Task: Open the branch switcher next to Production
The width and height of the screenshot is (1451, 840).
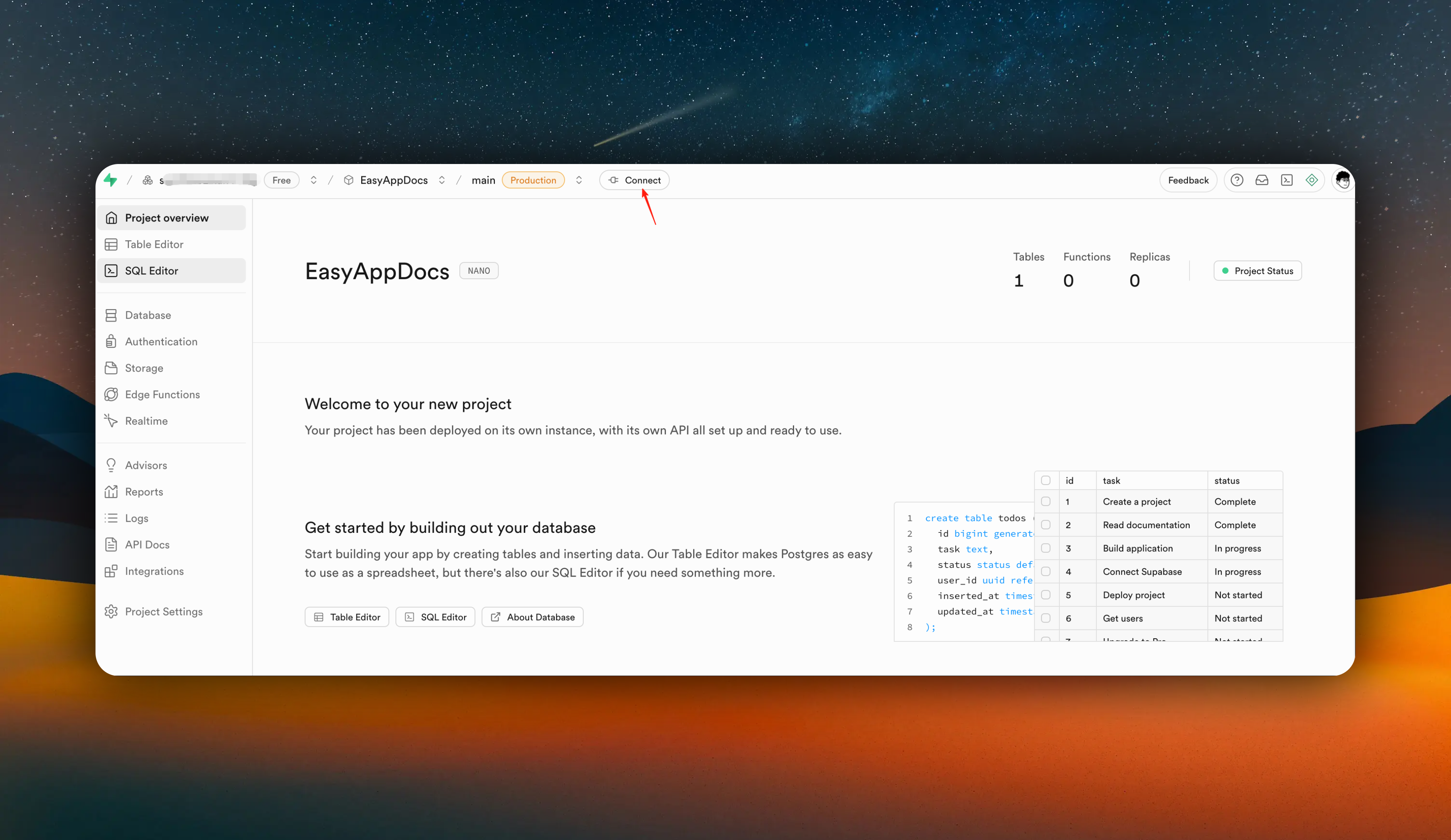Action: pos(579,180)
